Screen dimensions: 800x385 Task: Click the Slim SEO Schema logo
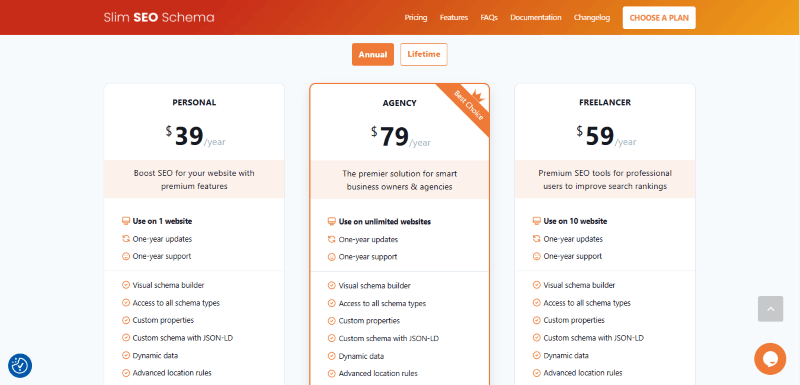(159, 17)
